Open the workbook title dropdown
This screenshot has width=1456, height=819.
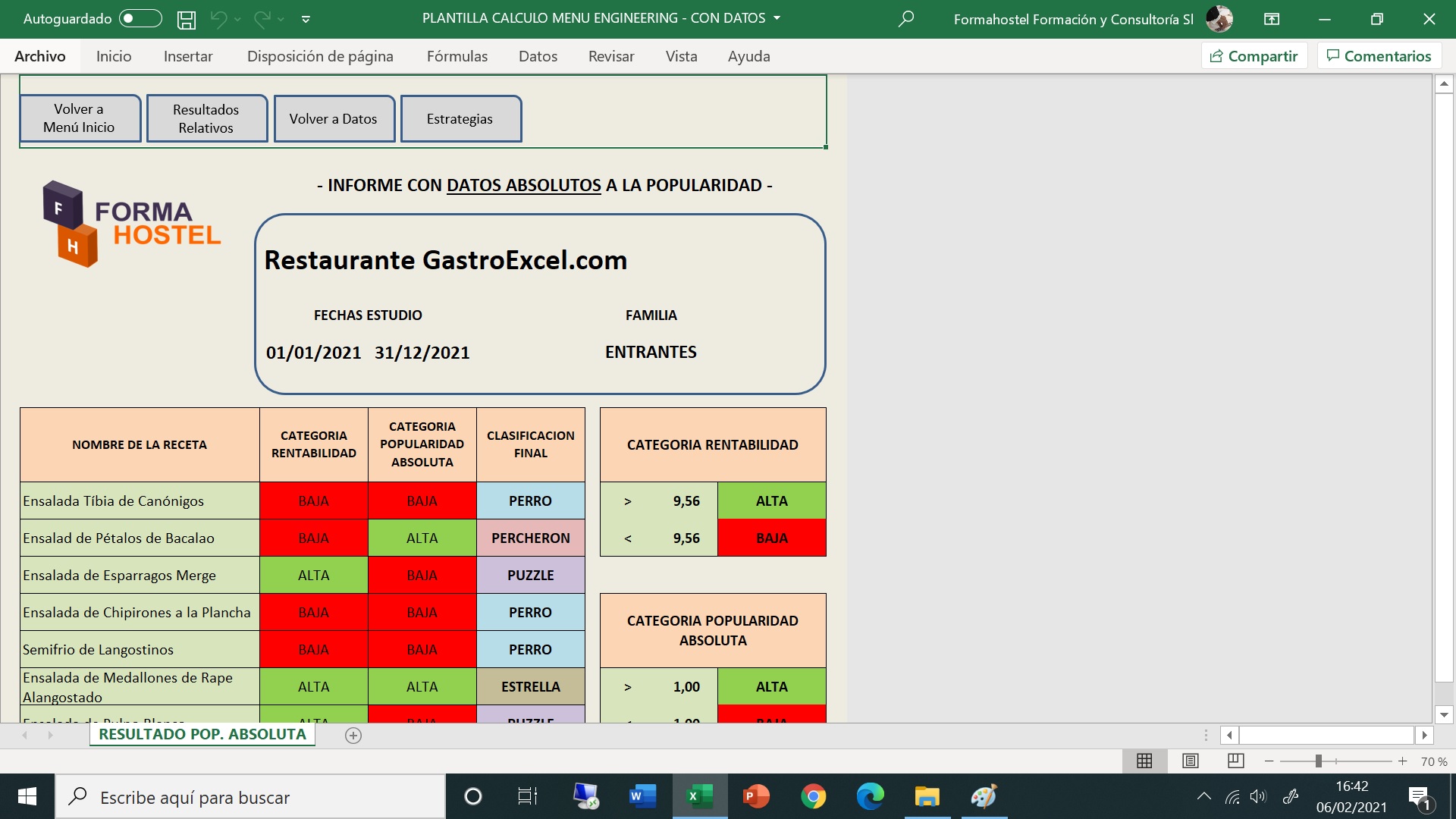coord(776,18)
